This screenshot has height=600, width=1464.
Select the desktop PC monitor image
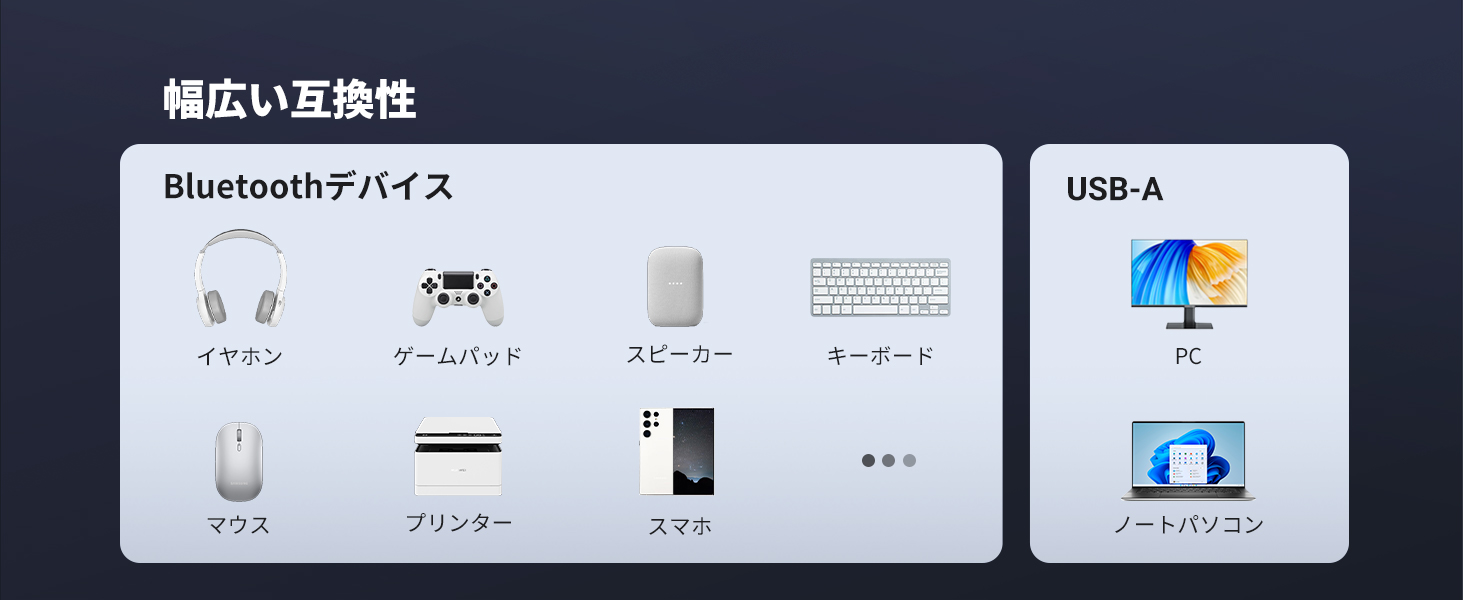coord(1189,284)
